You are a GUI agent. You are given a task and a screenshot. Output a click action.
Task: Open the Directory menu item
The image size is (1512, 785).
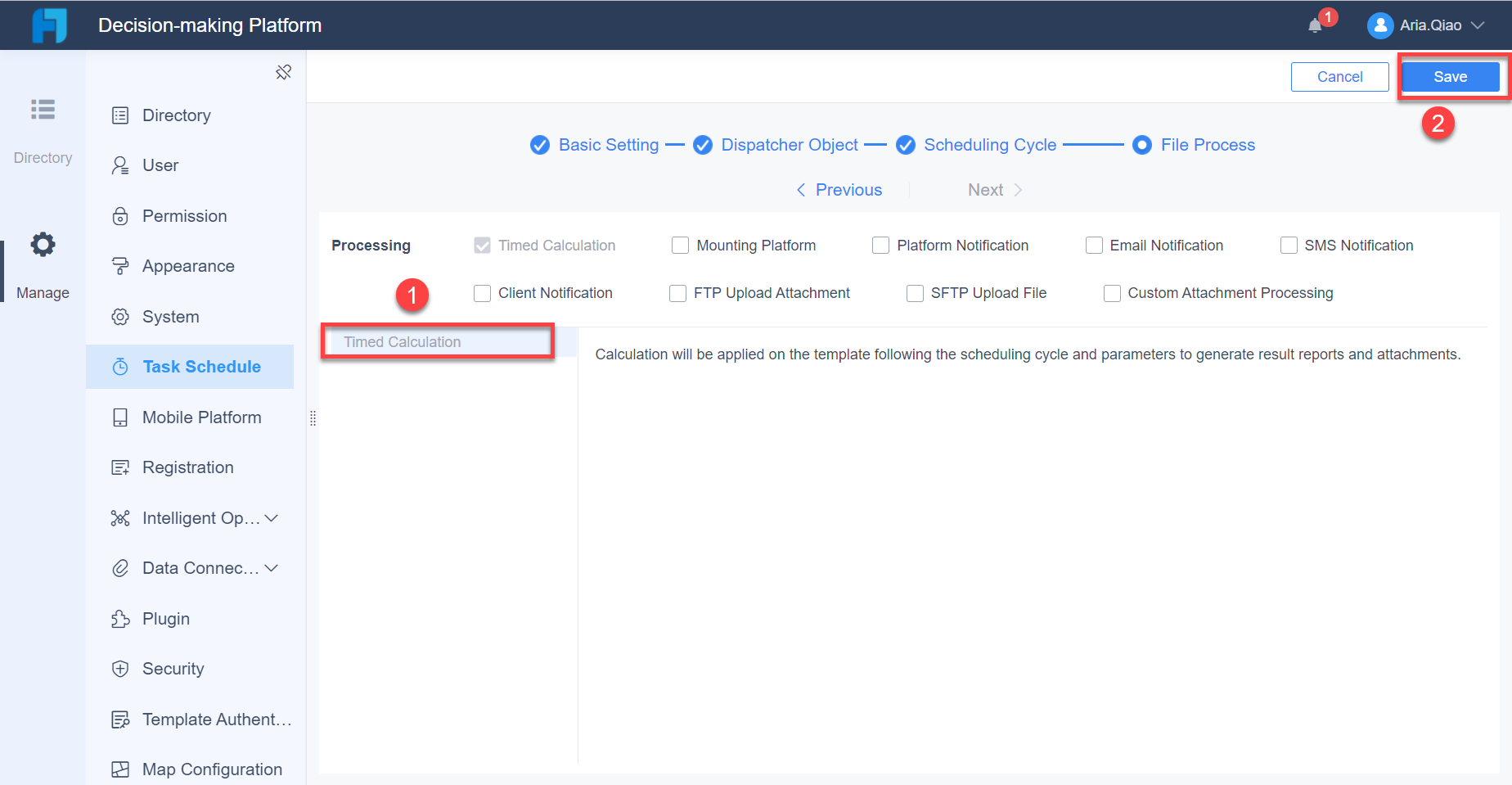click(190, 115)
